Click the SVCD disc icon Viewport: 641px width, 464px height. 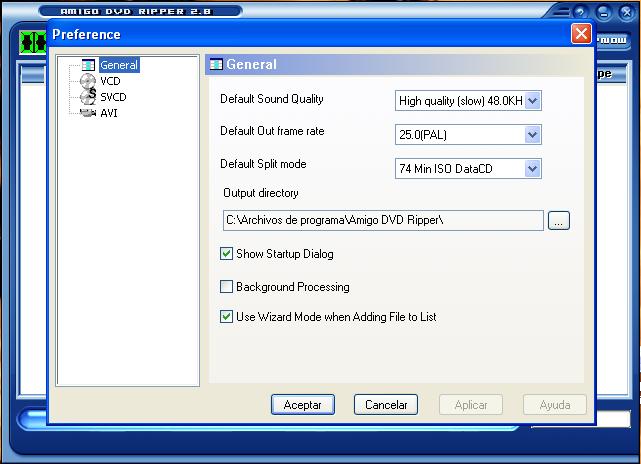87,97
